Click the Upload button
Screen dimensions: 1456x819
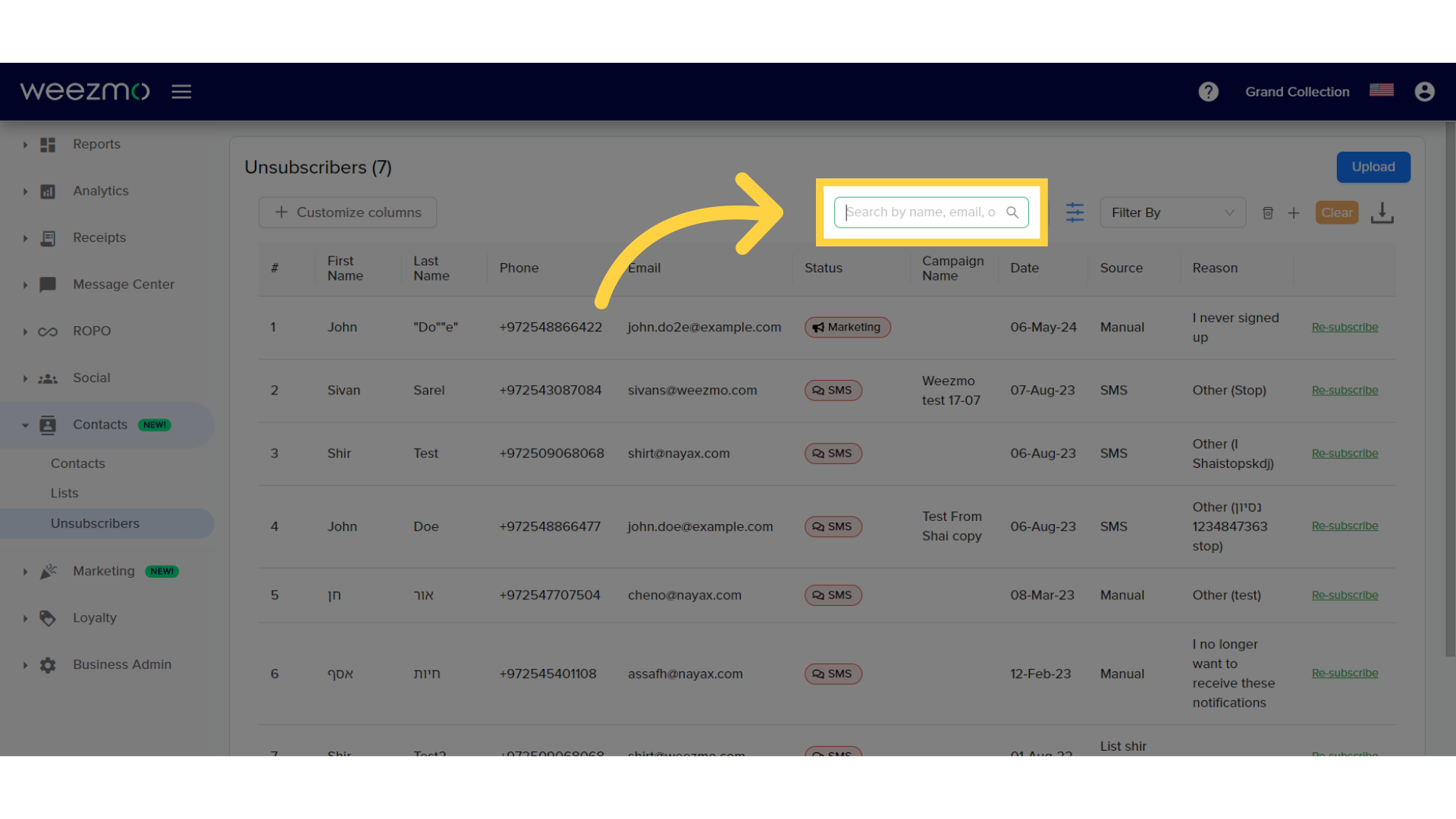pos(1373,166)
